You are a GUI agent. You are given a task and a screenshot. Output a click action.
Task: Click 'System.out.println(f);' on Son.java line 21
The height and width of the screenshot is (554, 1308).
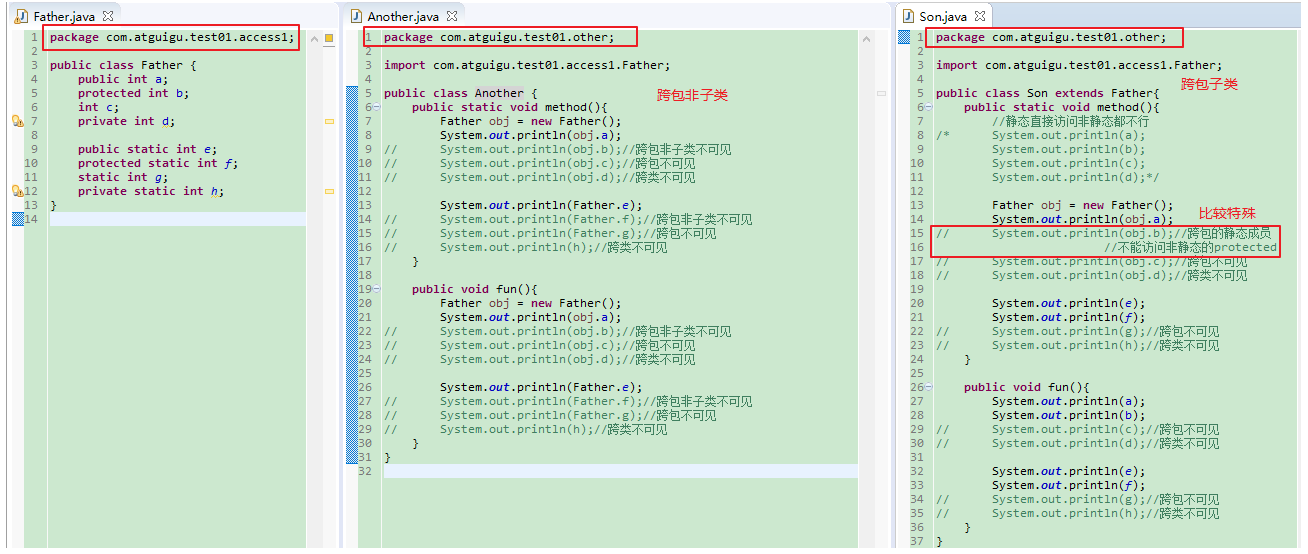1068,317
